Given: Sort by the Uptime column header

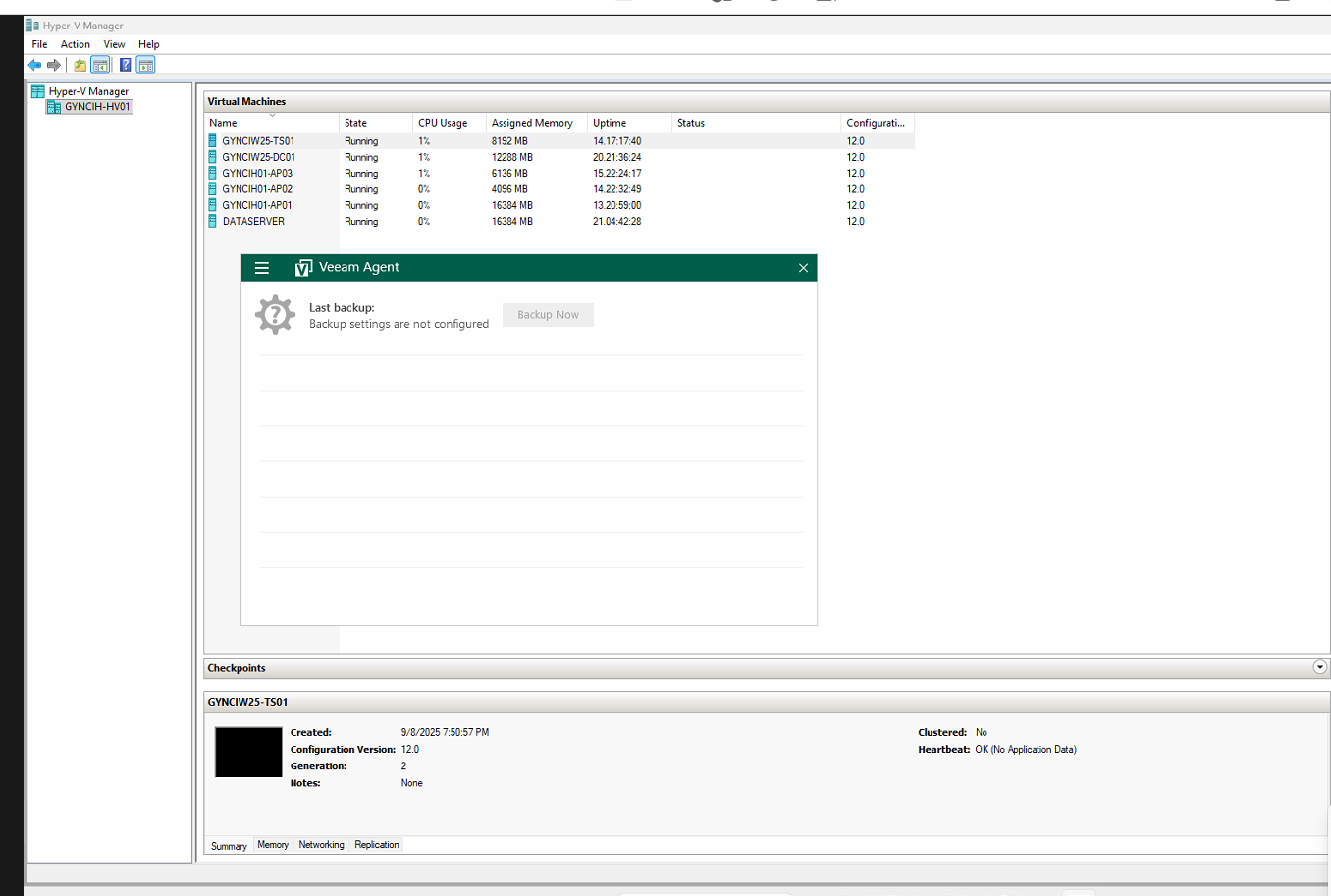Looking at the screenshot, I should coord(629,123).
